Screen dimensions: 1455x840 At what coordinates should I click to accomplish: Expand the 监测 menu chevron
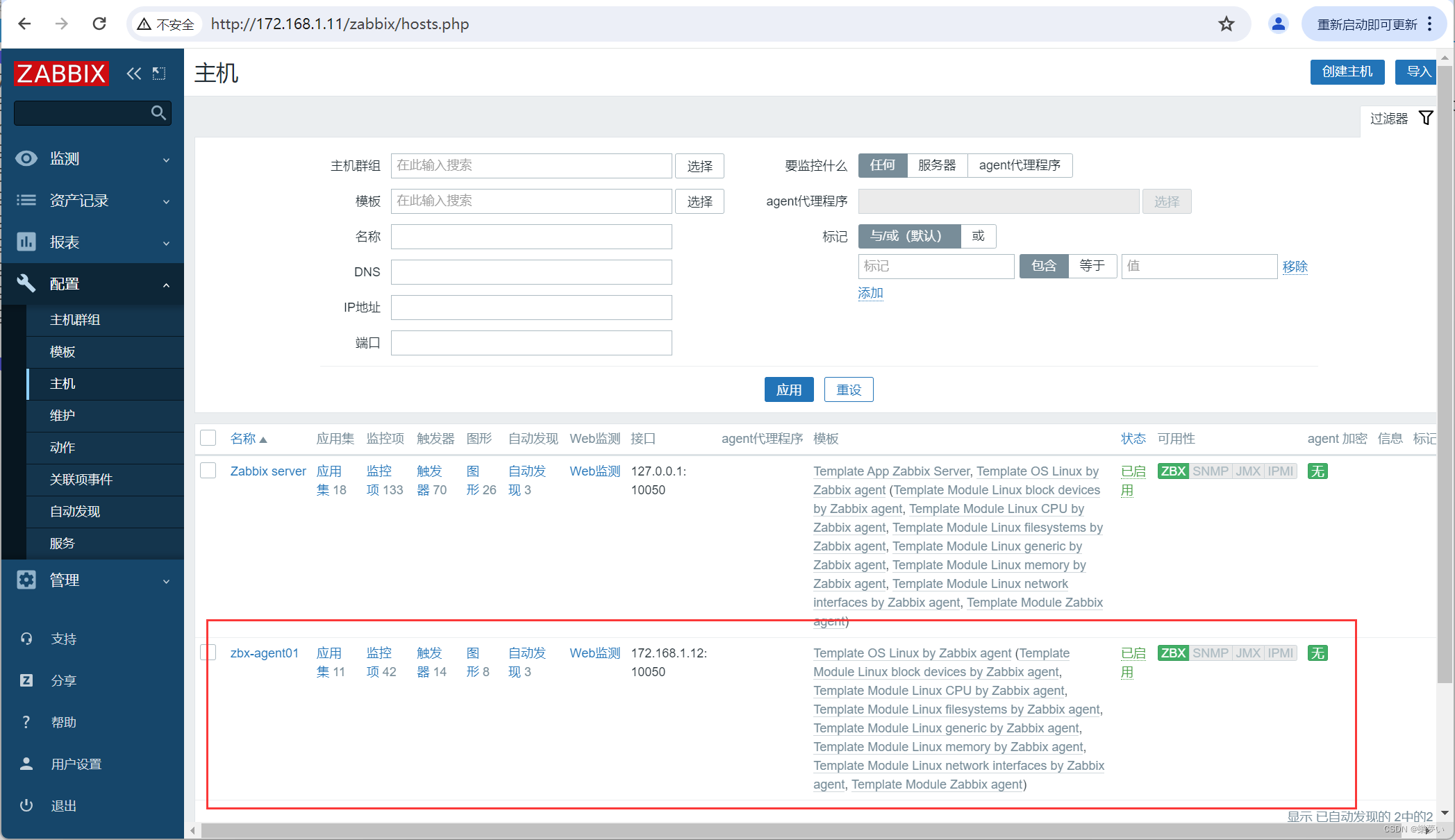(x=166, y=160)
